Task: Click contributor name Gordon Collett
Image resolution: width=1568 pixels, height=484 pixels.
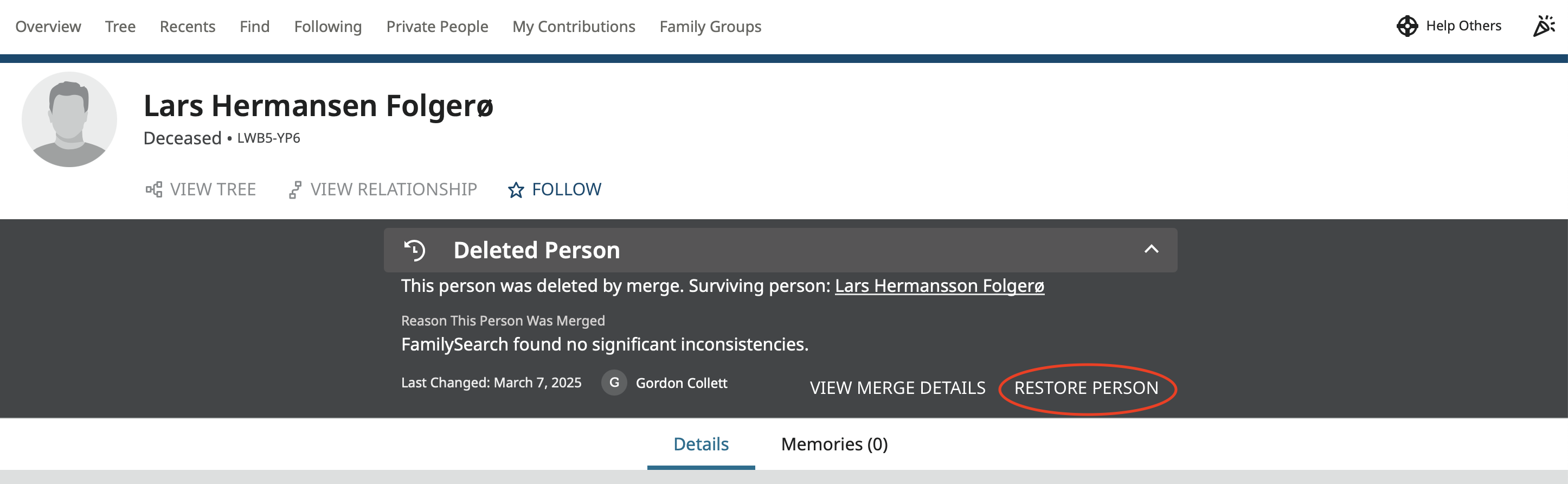Action: click(x=681, y=383)
